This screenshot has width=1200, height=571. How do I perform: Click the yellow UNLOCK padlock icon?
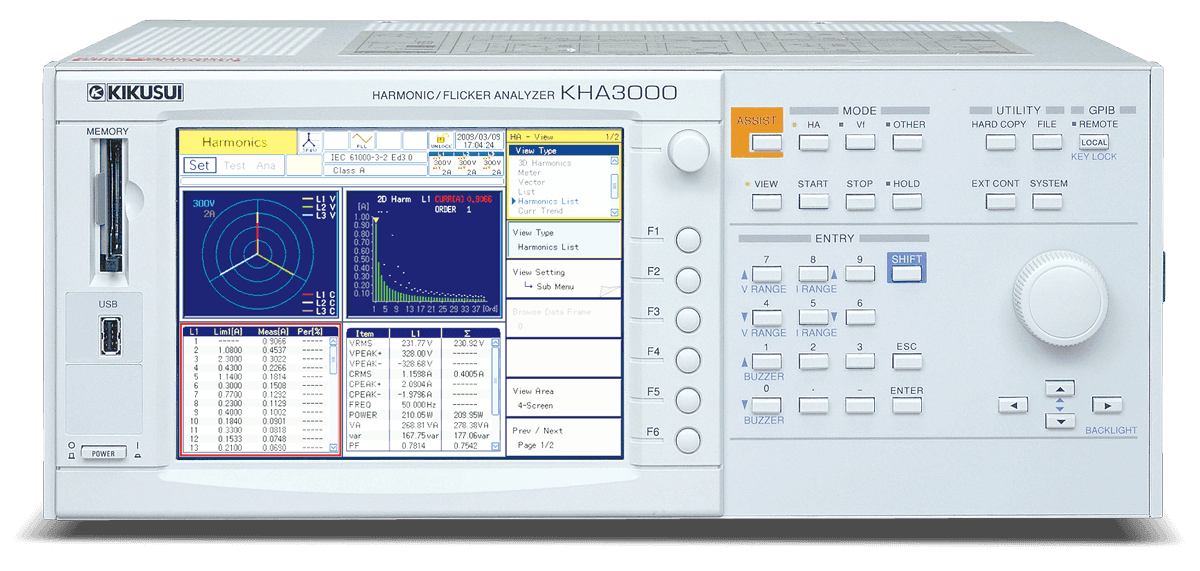[440, 141]
